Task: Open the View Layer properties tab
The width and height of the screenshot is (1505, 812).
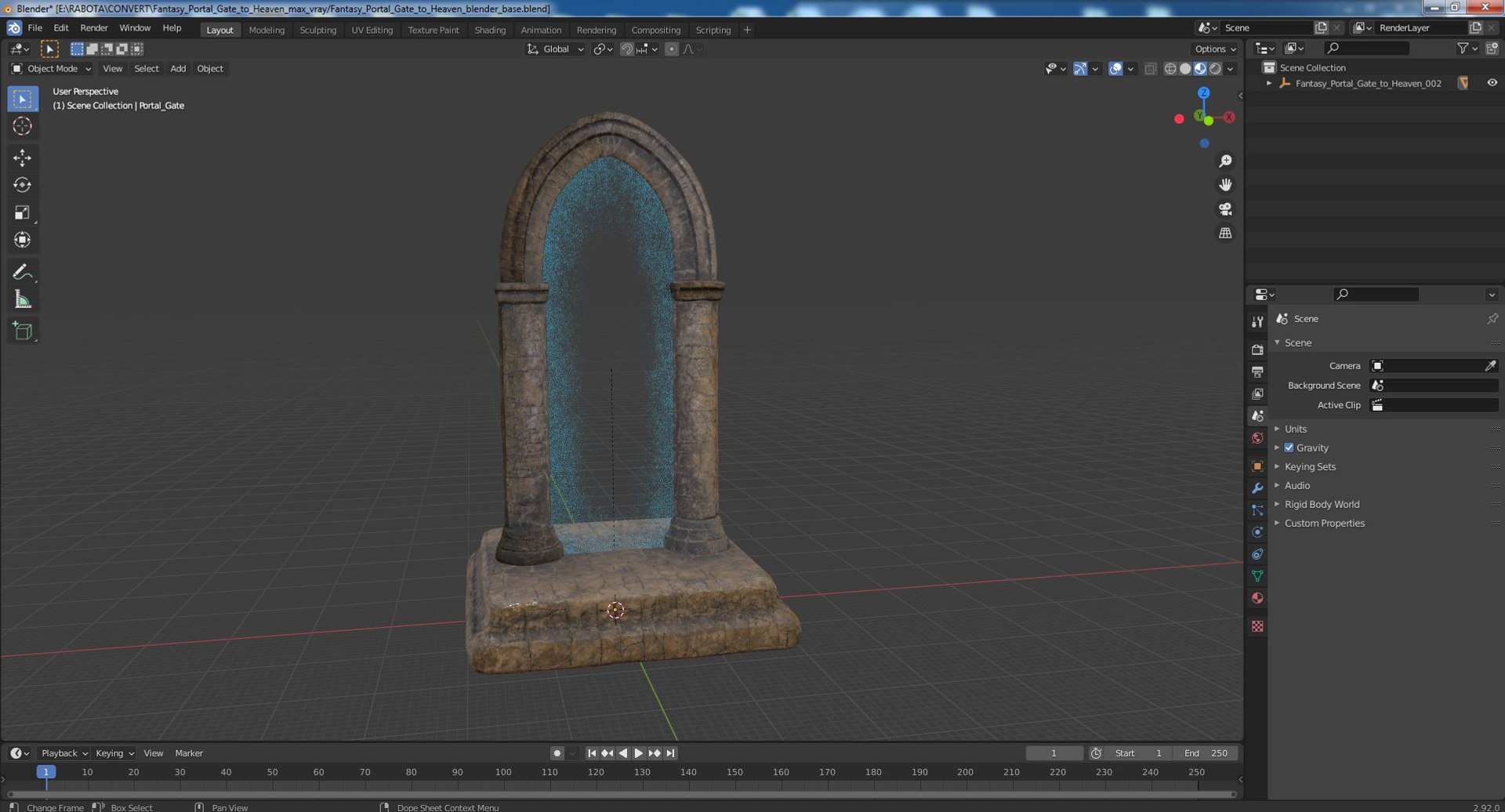Action: (1257, 393)
